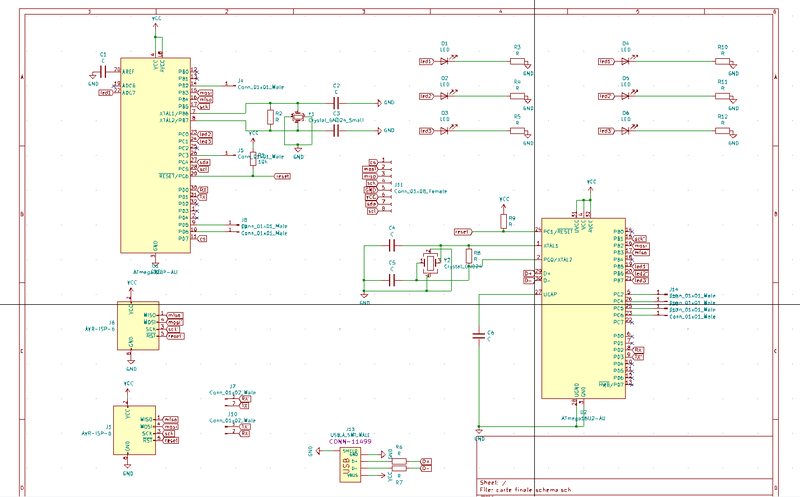
Task: Select capacitor C1 on the AREF pin
Action: point(103,72)
